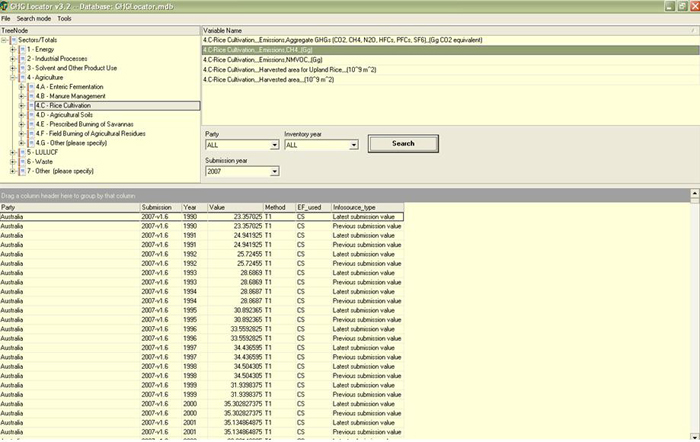Click the node icon beside 4.A - Enteric Fermentation
700x442 pixels.
tap(29, 86)
